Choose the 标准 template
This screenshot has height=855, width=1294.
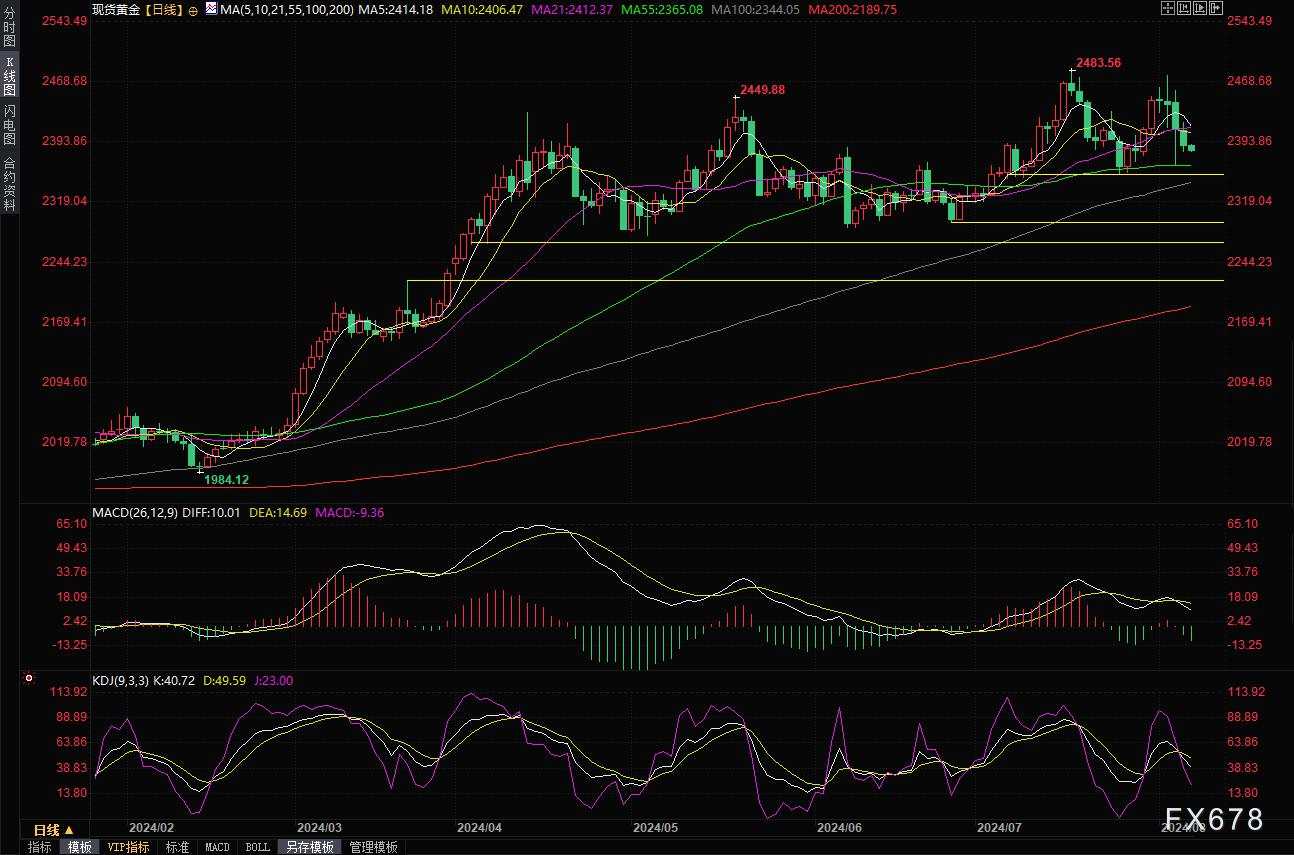point(177,847)
